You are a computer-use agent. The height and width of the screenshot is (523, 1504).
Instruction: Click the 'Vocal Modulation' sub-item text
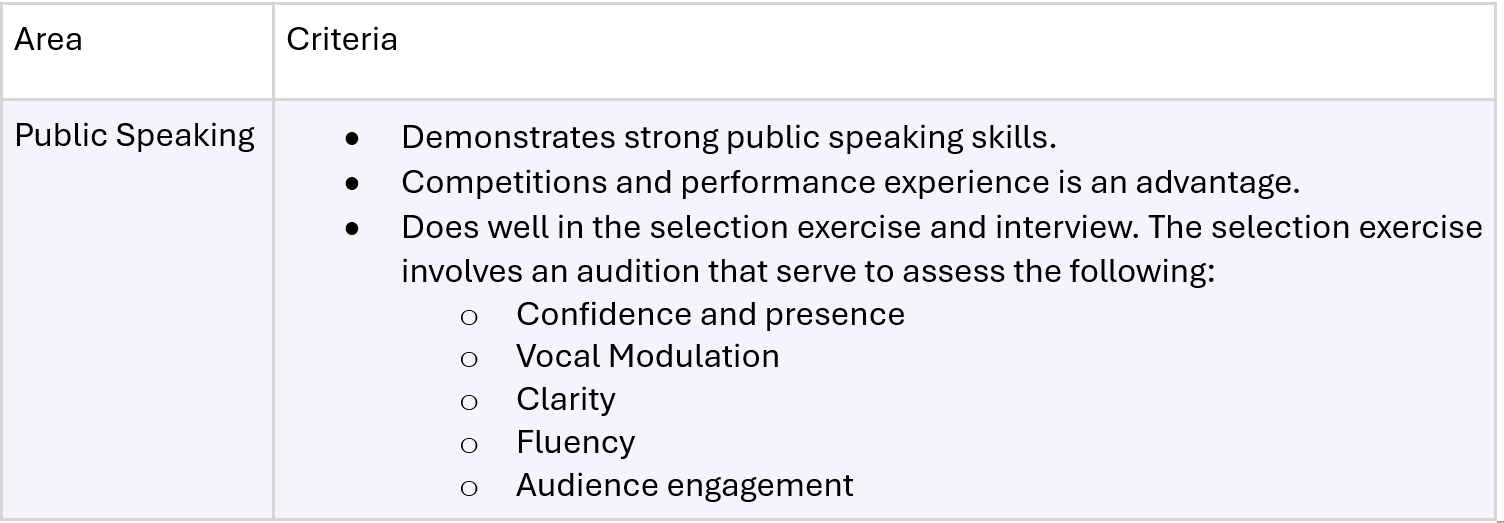coord(647,356)
